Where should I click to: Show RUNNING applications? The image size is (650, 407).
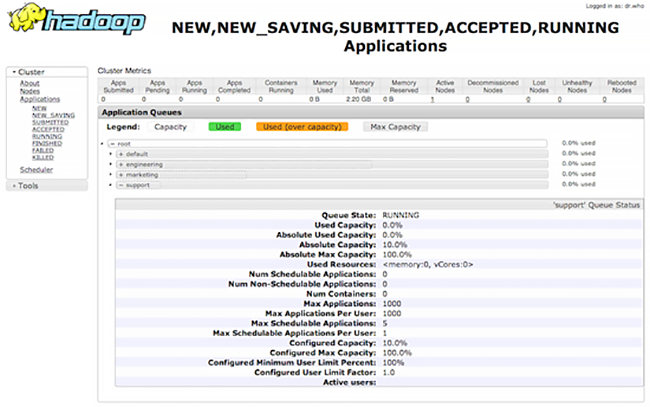point(46,136)
